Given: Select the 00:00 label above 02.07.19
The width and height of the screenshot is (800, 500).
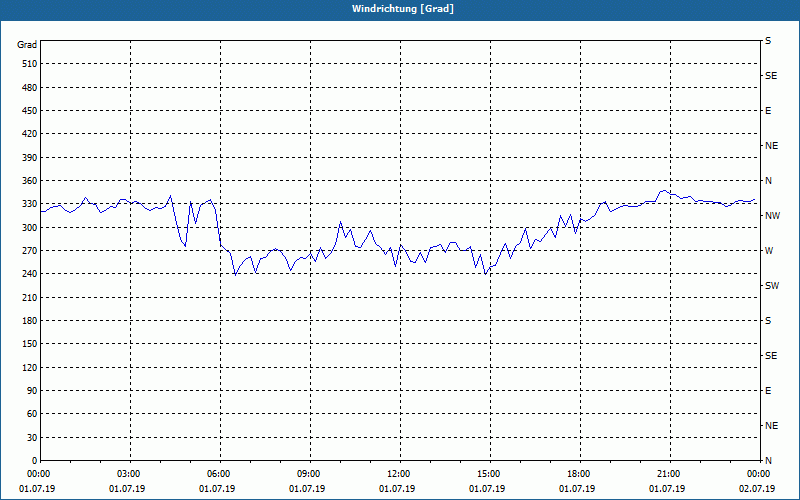Looking at the screenshot, I should pyautogui.click(x=758, y=474).
